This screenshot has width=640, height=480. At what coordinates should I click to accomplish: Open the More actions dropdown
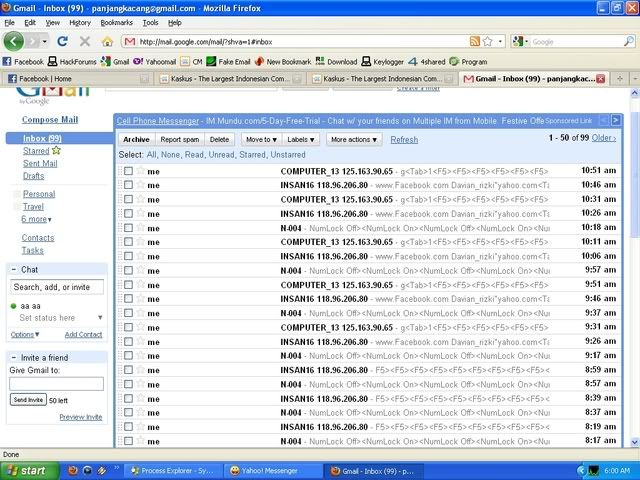(x=354, y=140)
